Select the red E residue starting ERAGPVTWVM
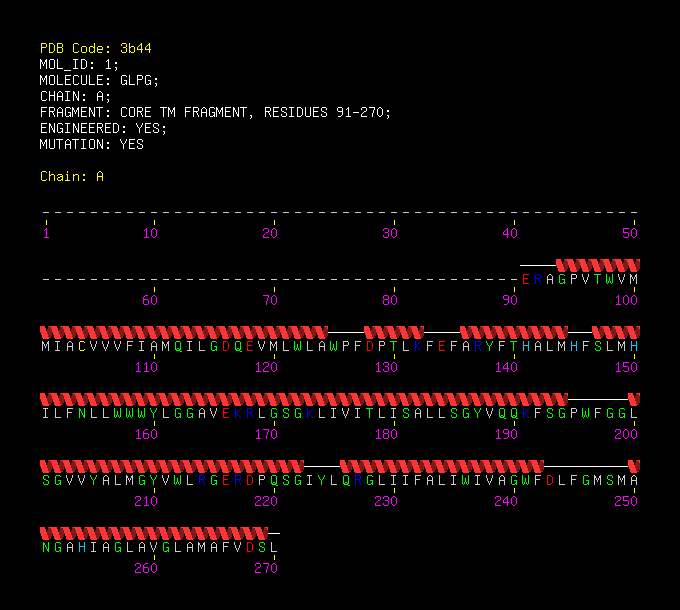This screenshot has width=680, height=610. 526,279
